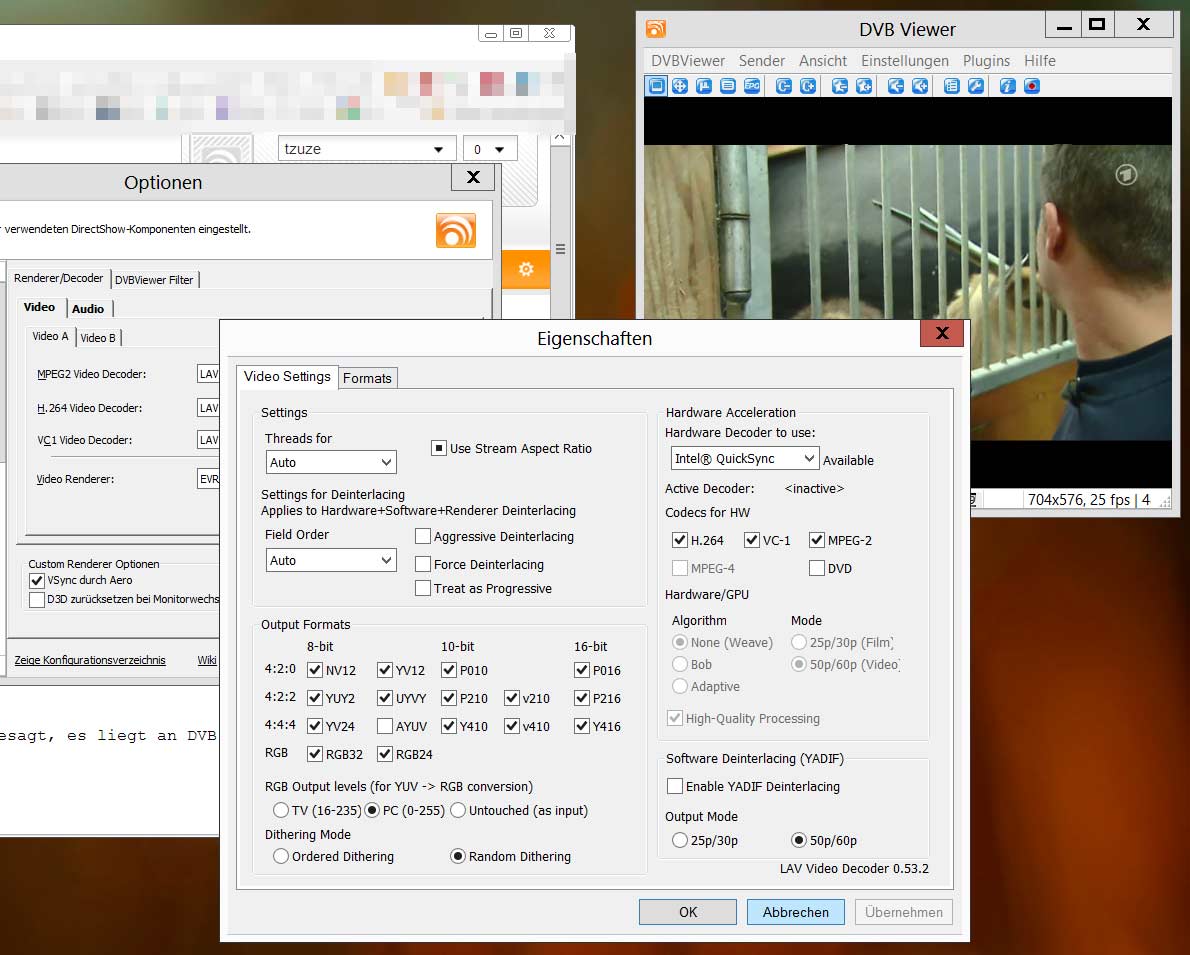1190x955 pixels.
Task: Open the Field Order dropdown
Action: pos(331,560)
